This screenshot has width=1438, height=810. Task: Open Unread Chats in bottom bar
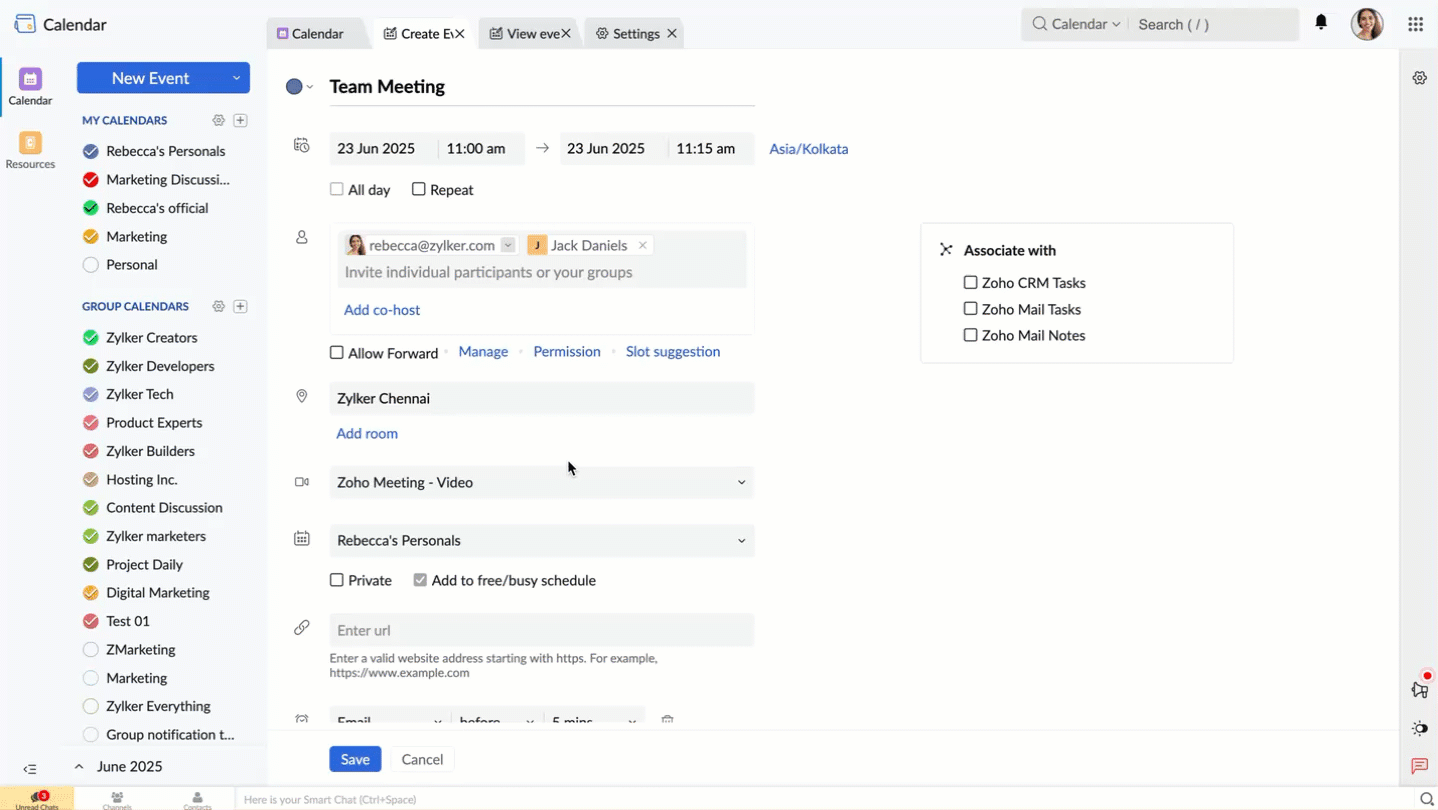pos(37,799)
